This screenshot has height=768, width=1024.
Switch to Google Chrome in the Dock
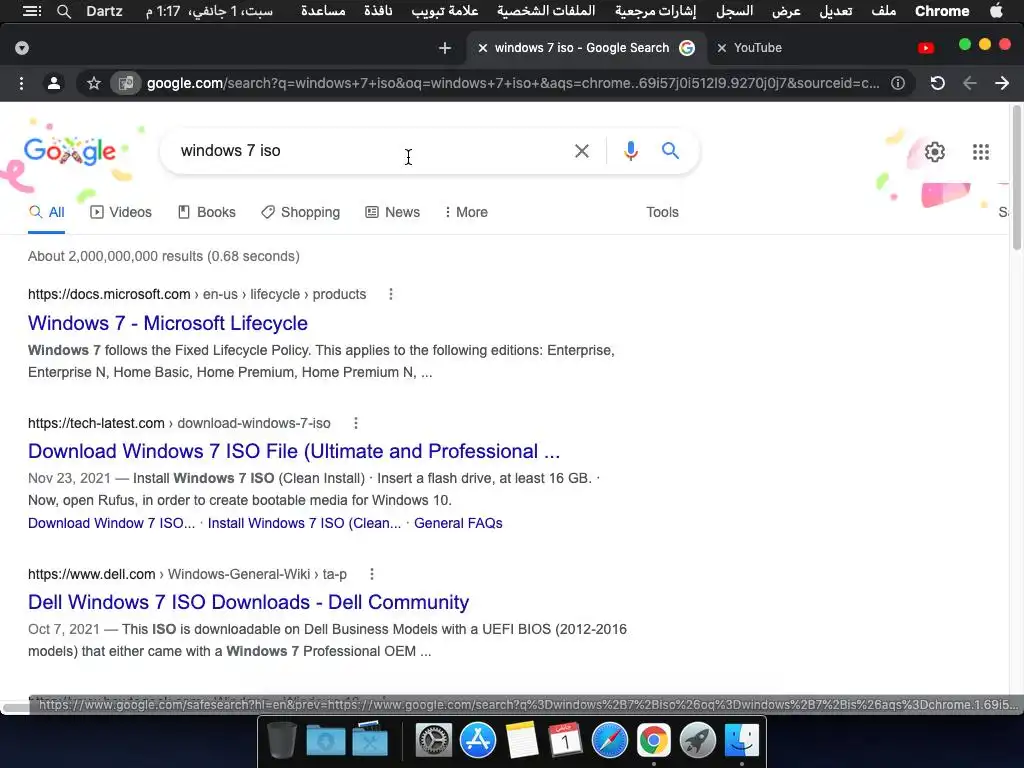coord(654,741)
